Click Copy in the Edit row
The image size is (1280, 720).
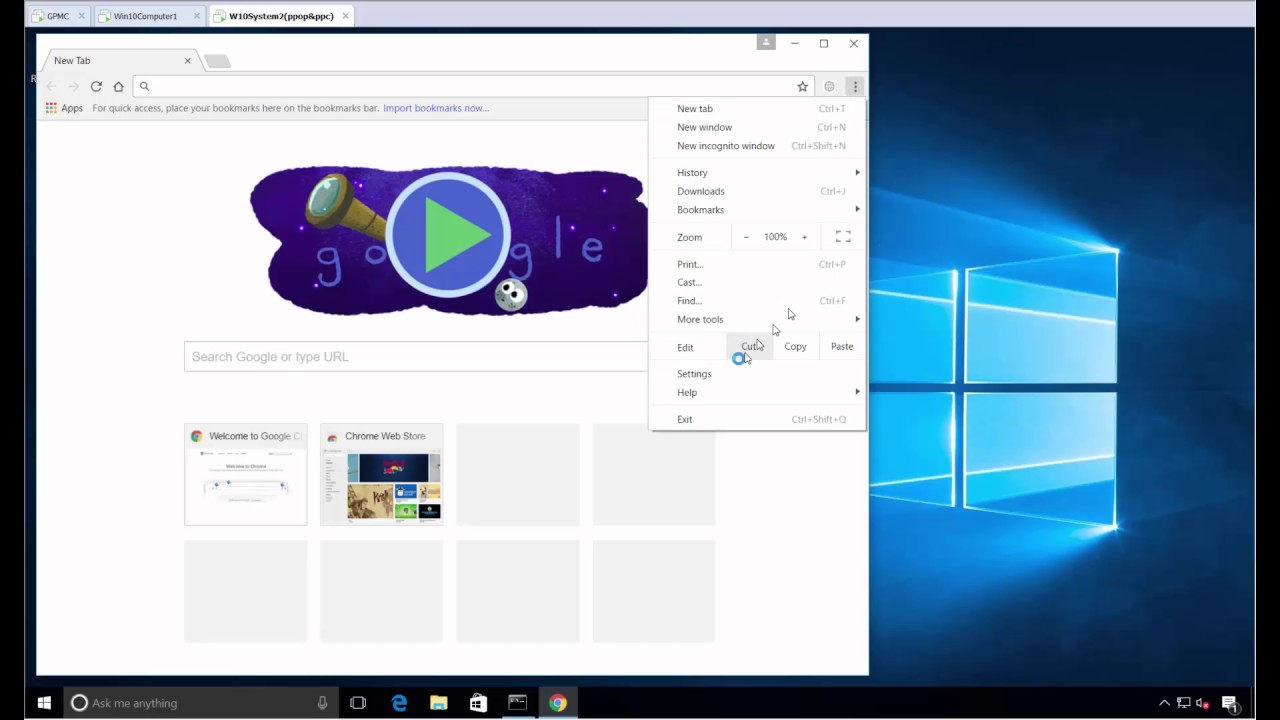coord(795,347)
